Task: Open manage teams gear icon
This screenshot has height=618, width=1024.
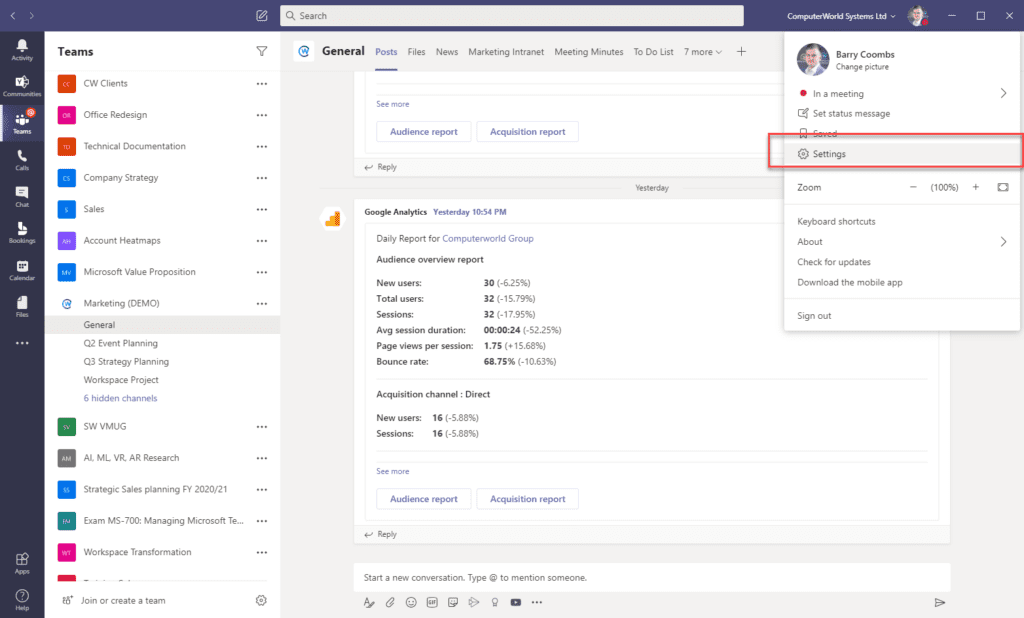Action: [x=261, y=600]
